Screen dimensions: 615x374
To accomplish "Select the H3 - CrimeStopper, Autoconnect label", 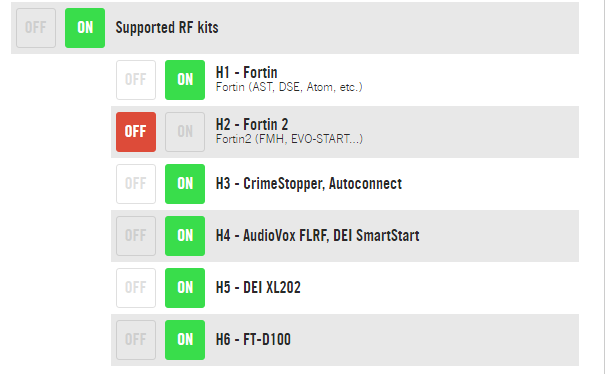I will coord(309,183).
